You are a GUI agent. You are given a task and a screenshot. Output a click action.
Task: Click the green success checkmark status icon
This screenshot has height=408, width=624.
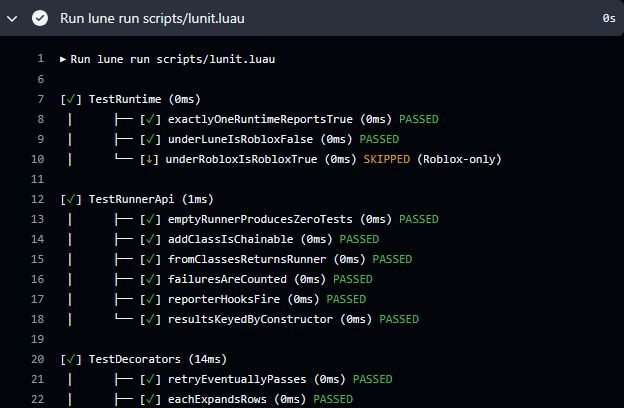[40, 18]
